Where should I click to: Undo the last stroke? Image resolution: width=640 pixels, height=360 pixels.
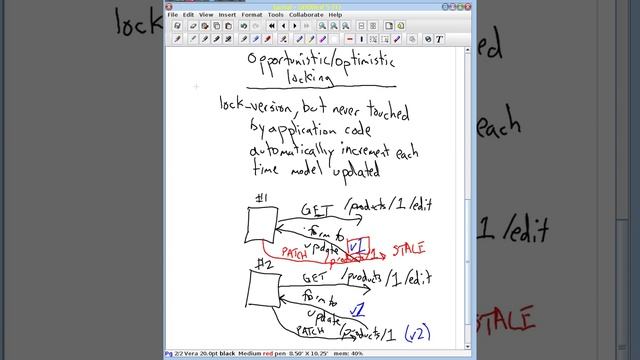[x=244, y=26]
